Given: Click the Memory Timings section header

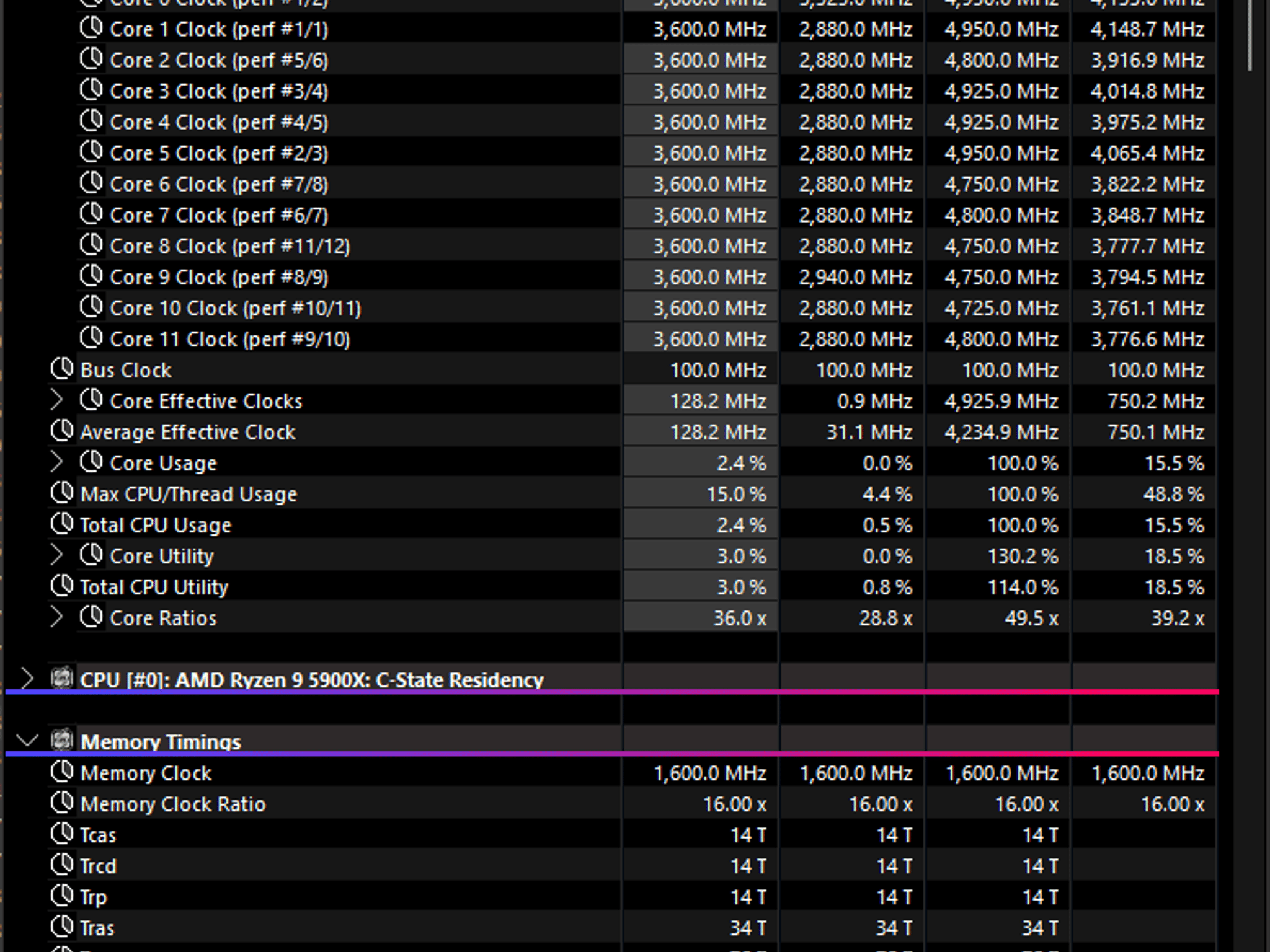Looking at the screenshot, I should point(161,742).
